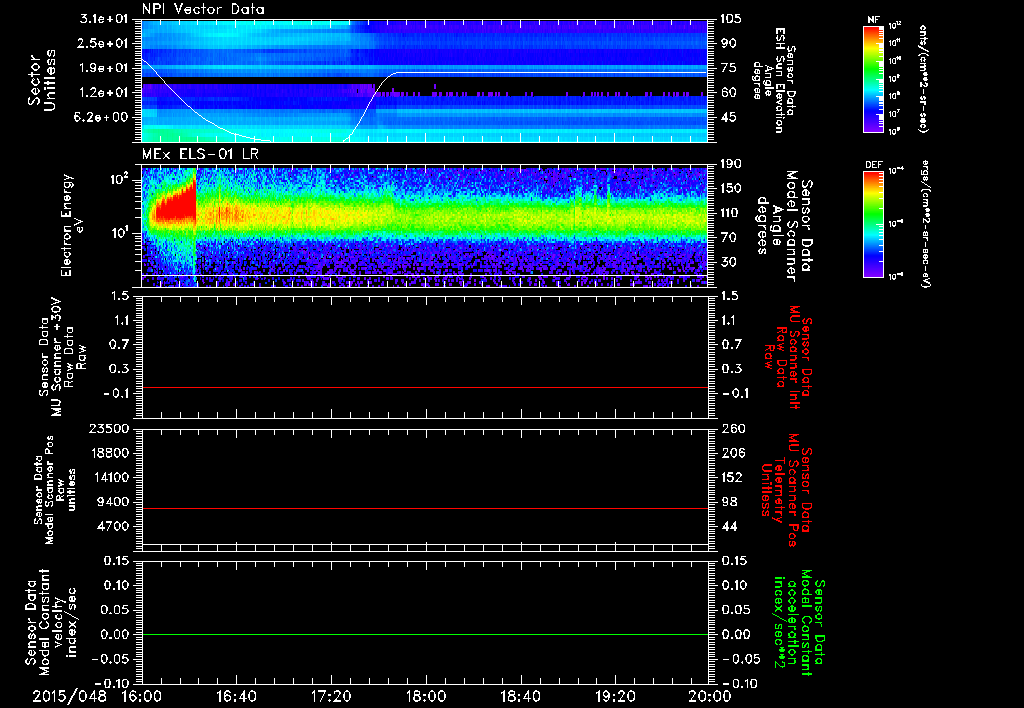Click the '19:20' time tick label
The height and width of the screenshot is (708, 1024).
[x=615, y=696]
